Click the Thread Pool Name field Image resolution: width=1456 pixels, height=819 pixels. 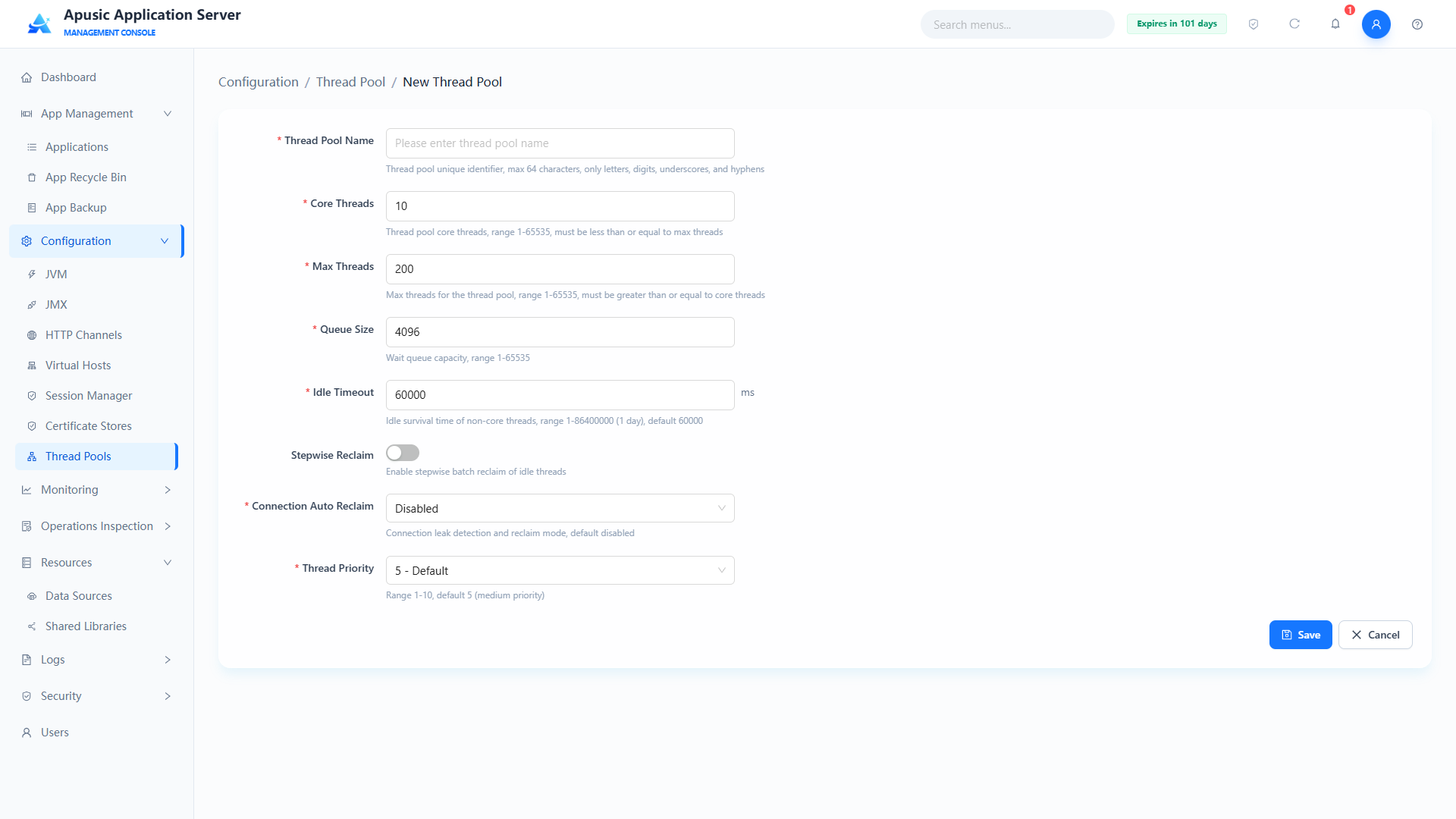pyautogui.click(x=560, y=143)
